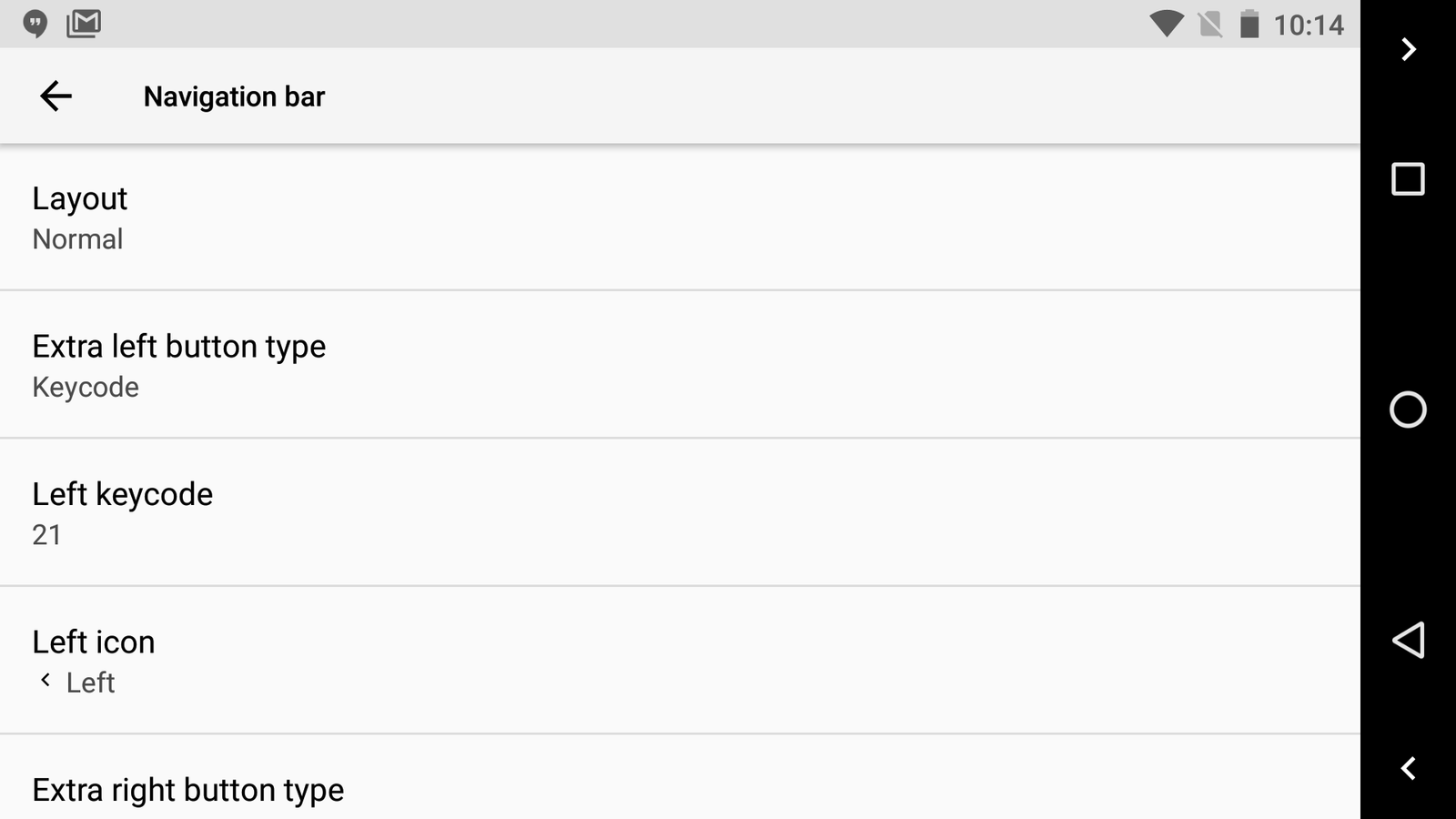Image resolution: width=1456 pixels, height=819 pixels.
Task: Tap the extra left chevron navigation button
Action: pos(1408,769)
